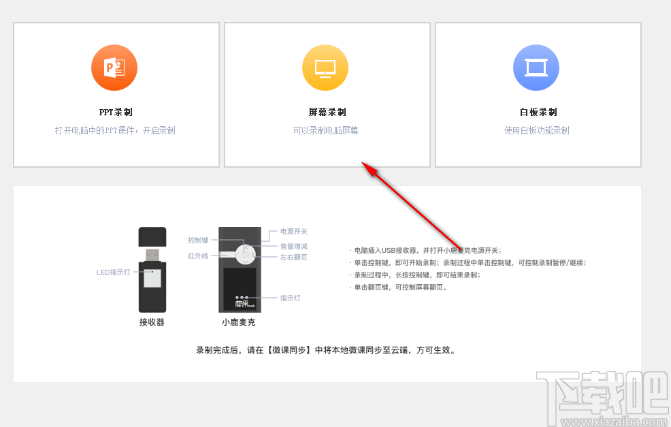Select the PPT录制 title text

pos(116,112)
